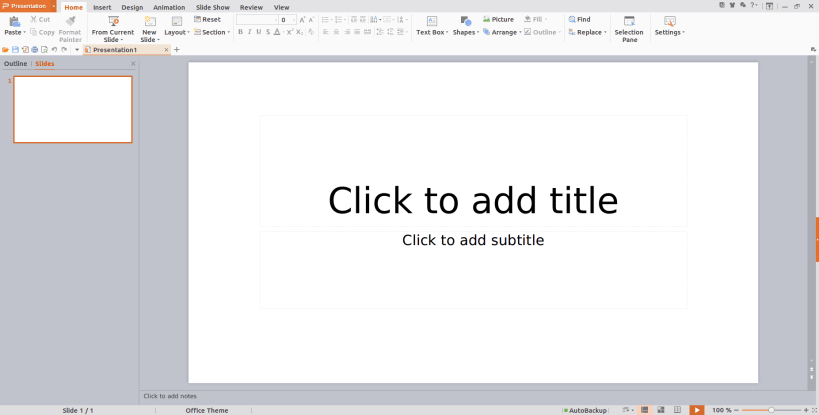Switch to the Review tab
Image resolution: width=819 pixels, height=415 pixels.
251,7
